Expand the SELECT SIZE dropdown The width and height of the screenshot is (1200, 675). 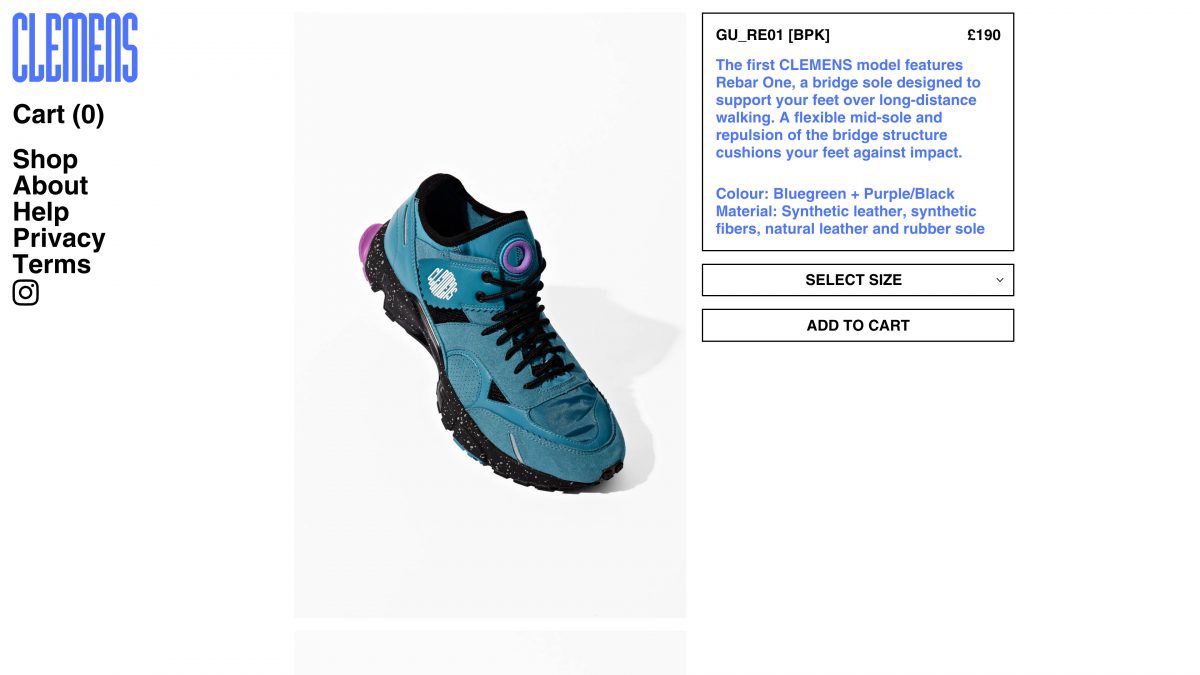point(858,280)
